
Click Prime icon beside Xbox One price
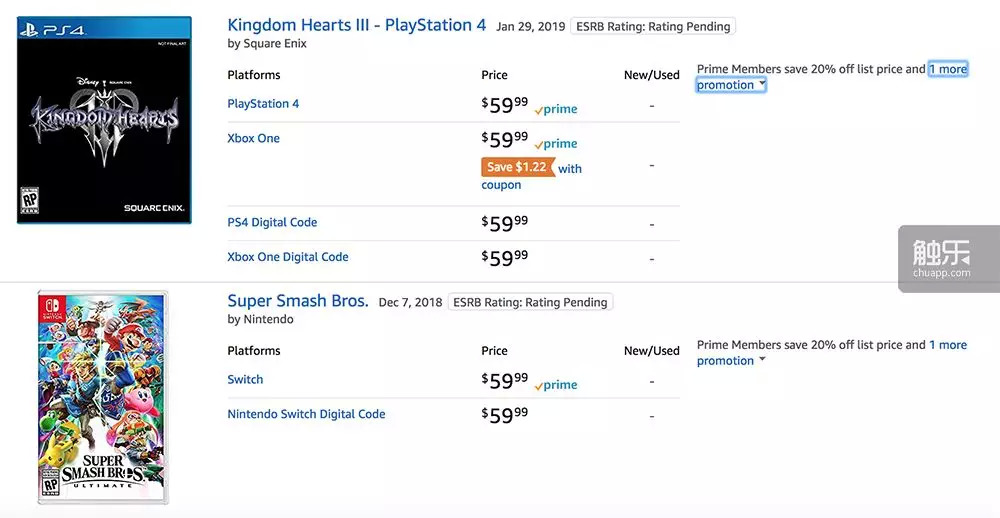tap(556, 144)
